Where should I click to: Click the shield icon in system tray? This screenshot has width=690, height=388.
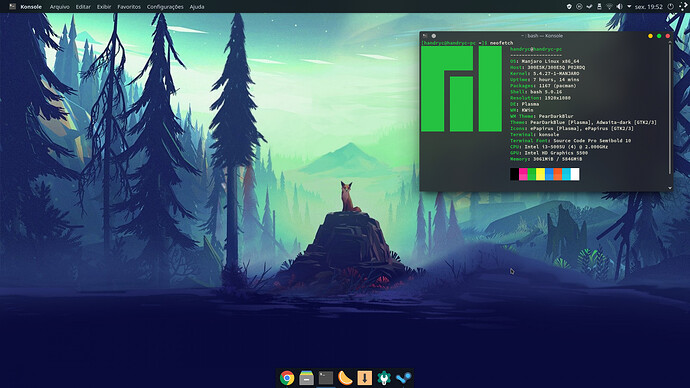pos(569,7)
